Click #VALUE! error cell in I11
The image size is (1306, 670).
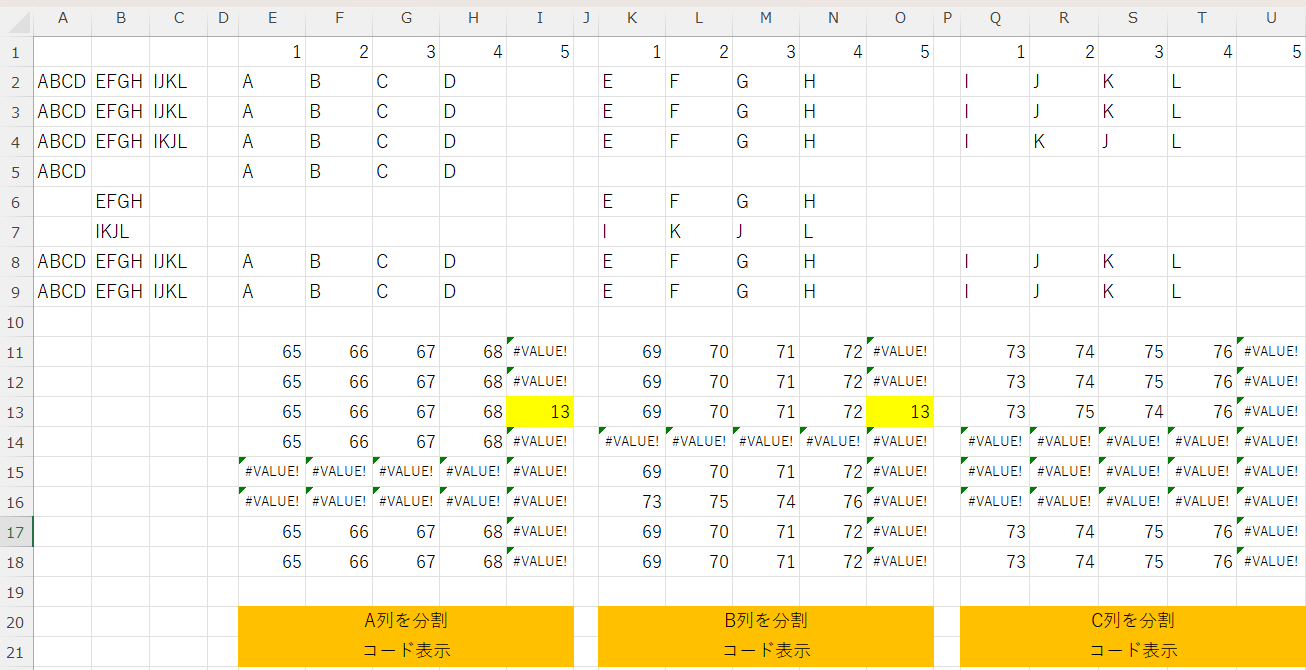540,352
